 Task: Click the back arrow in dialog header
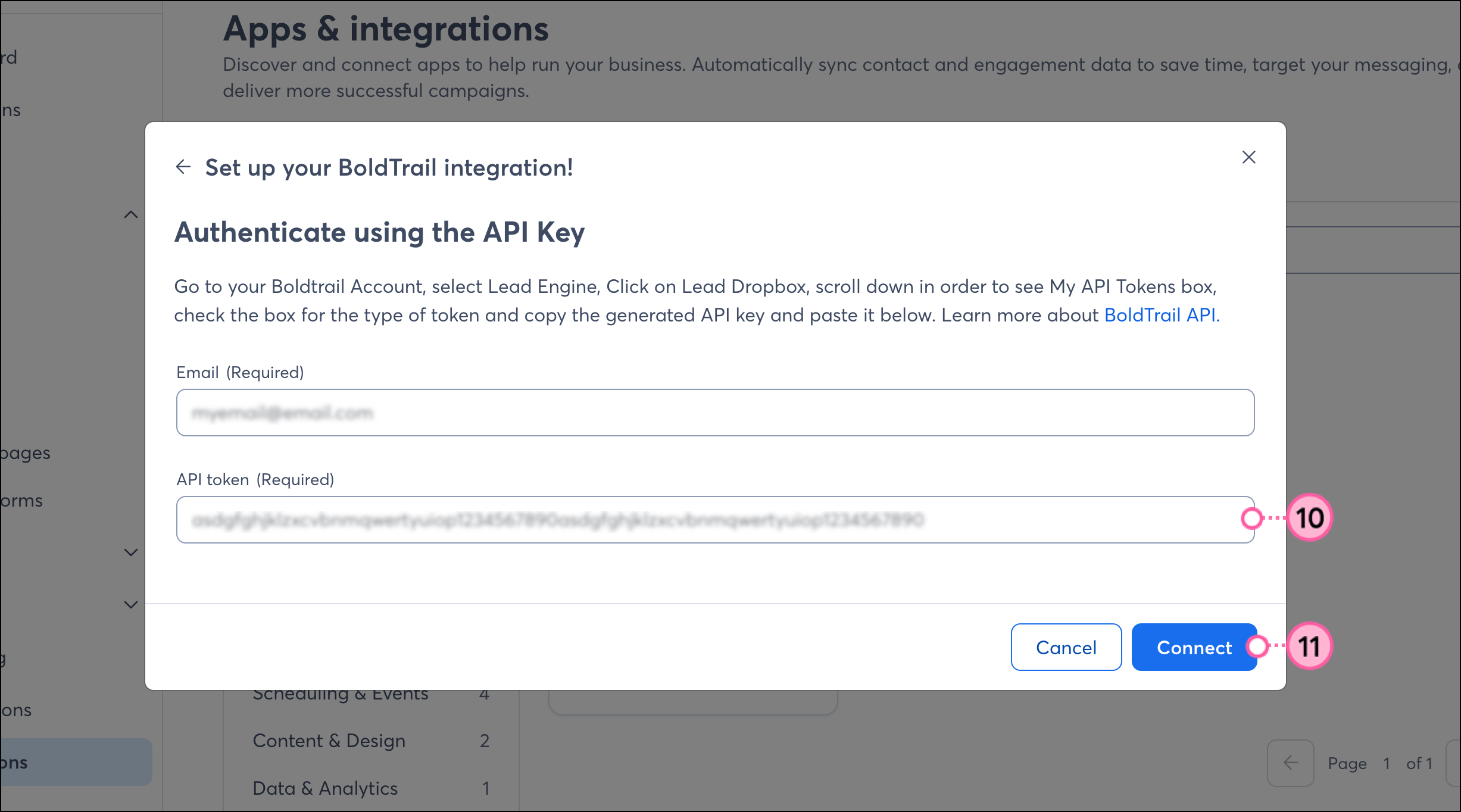pyautogui.click(x=183, y=167)
